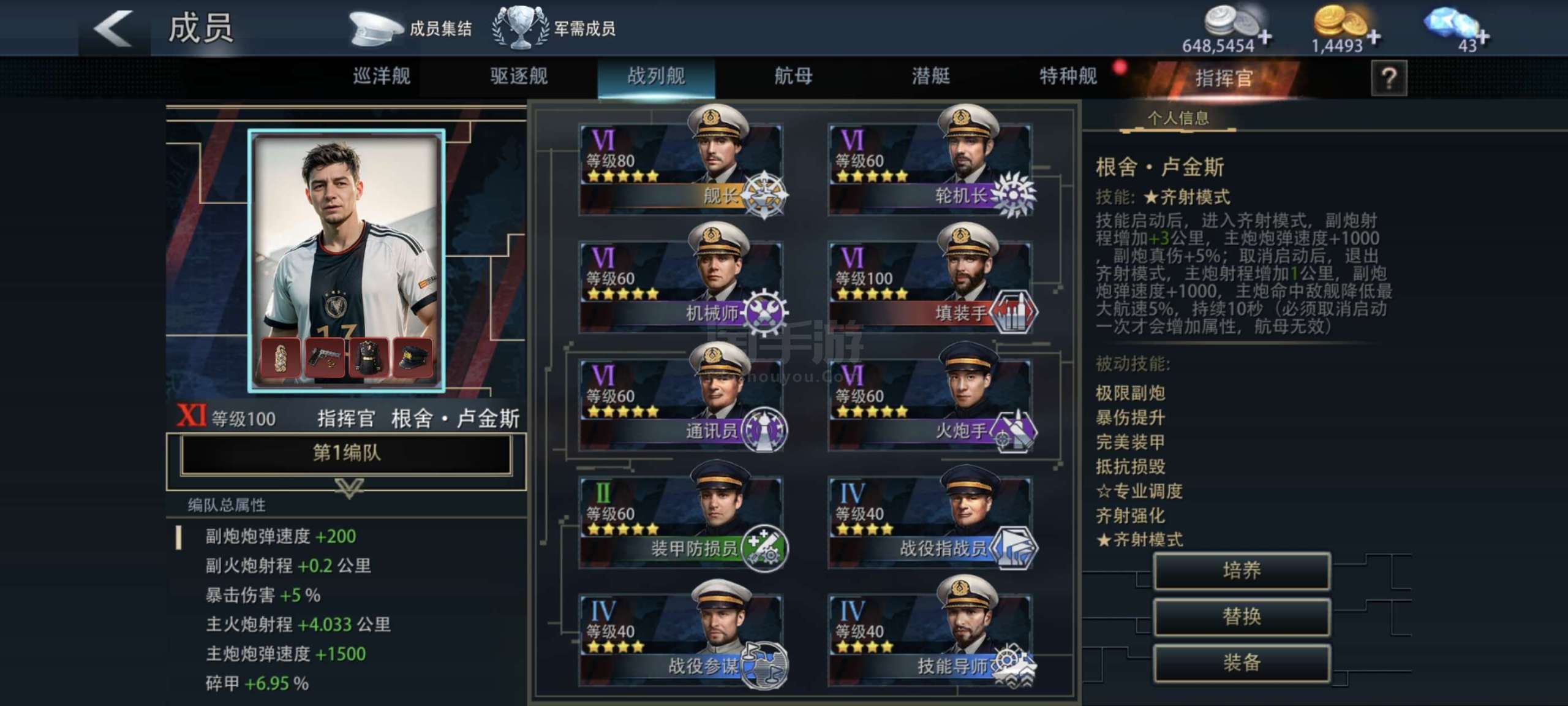Screen dimensions: 1568x706
Task: Expand the 第1编队 fleet dropdown
Action: (346, 454)
